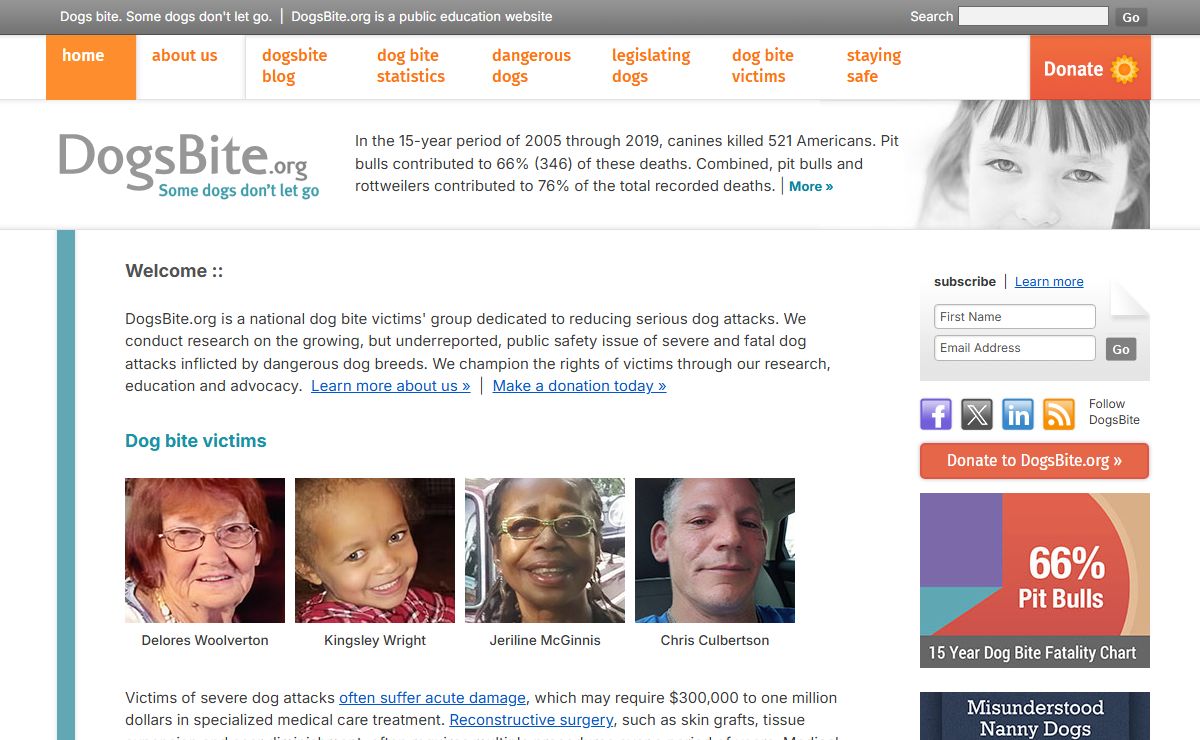Viewport: 1200px width, 740px height.
Task: Focus the top Search text field
Action: pyautogui.click(x=1033, y=16)
